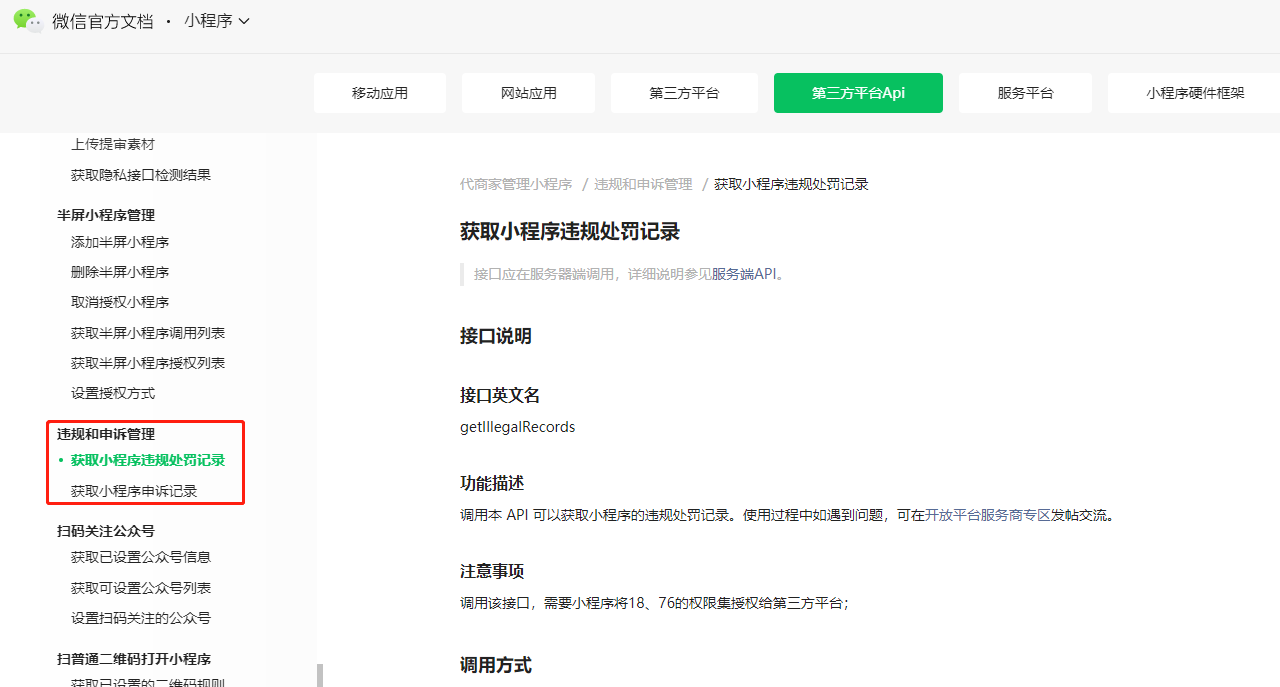1280x687 pixels.
Task: Select 获取已设置公众号信息 page
Action: 137,557
